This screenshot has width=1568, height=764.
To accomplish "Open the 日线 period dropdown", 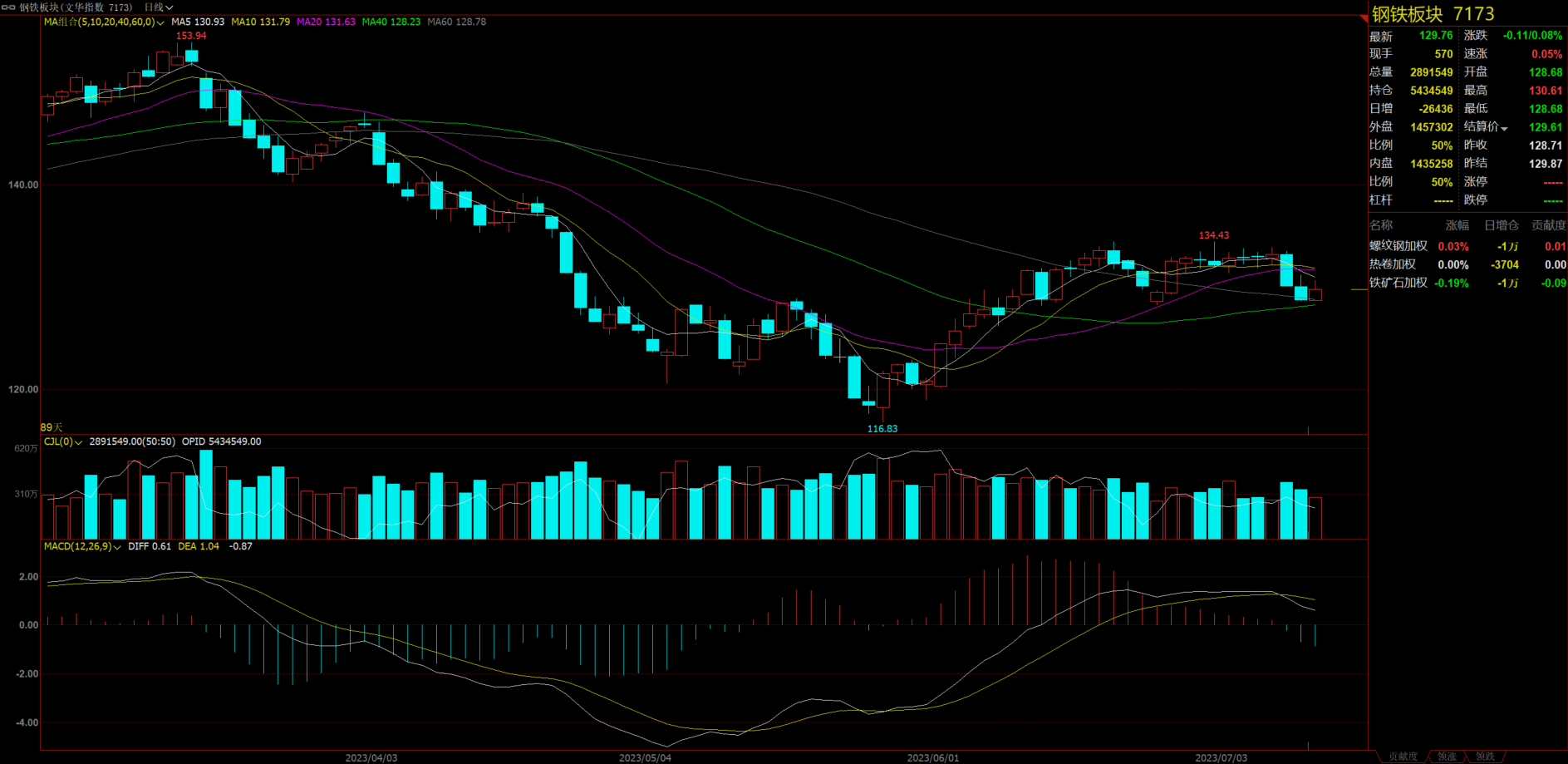I will (x=158, y=7).
